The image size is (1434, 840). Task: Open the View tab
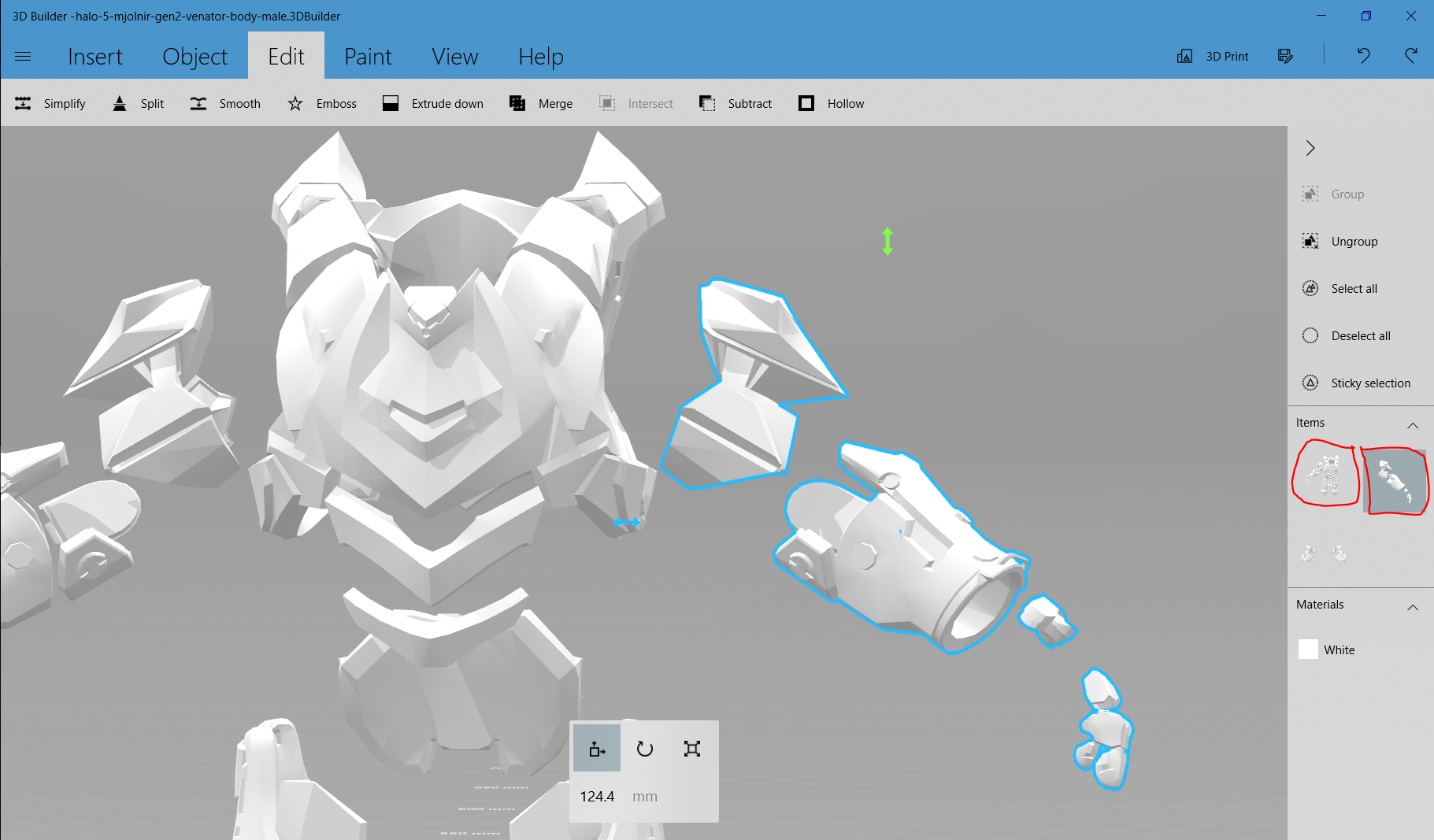point(454,57)
